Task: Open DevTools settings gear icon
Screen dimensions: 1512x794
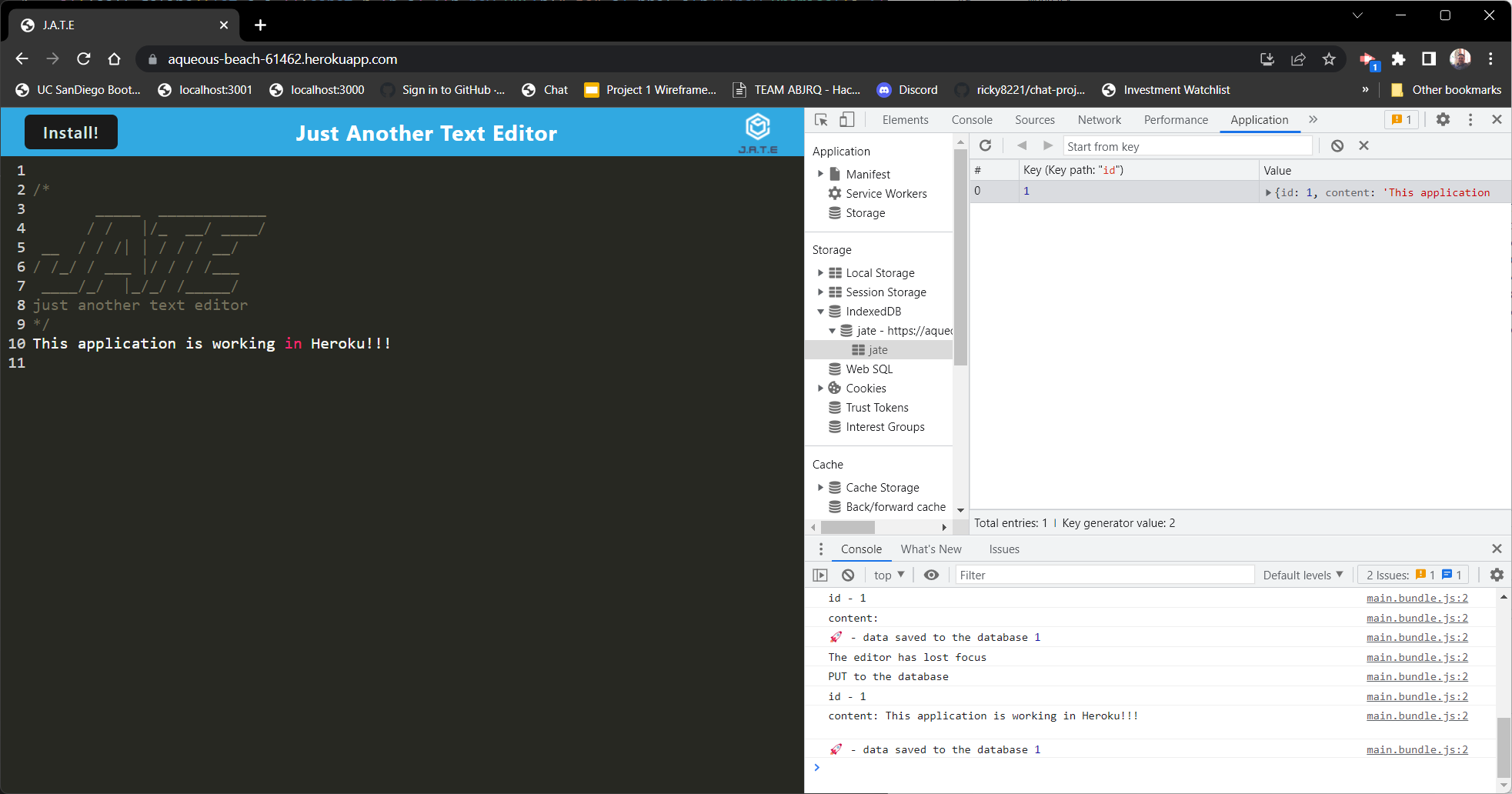Action: click(1443, 120)
